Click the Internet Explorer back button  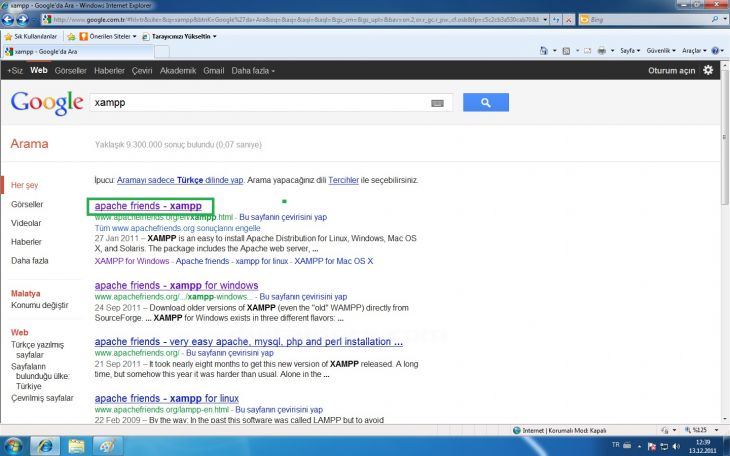click(12, 19)
